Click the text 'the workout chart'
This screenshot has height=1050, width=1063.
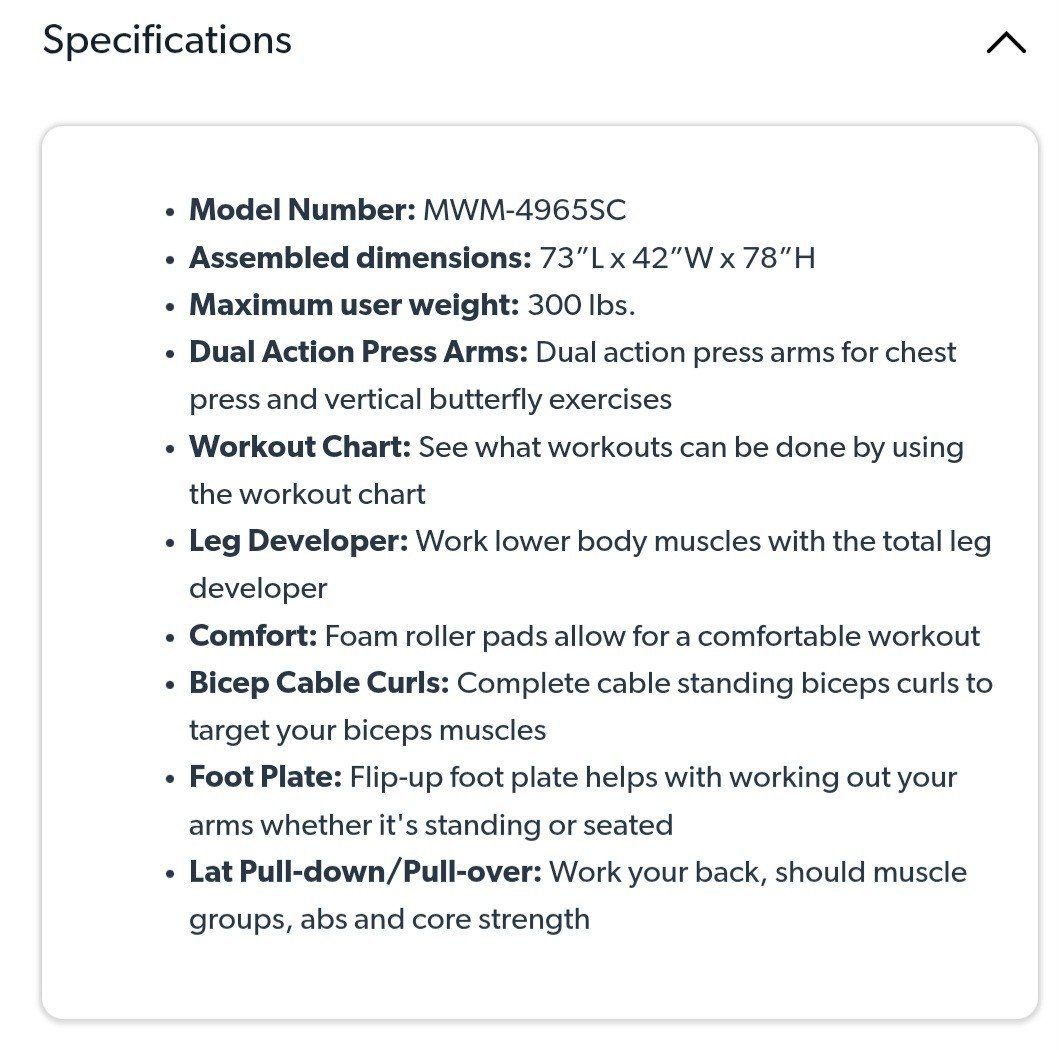point(307,494)
